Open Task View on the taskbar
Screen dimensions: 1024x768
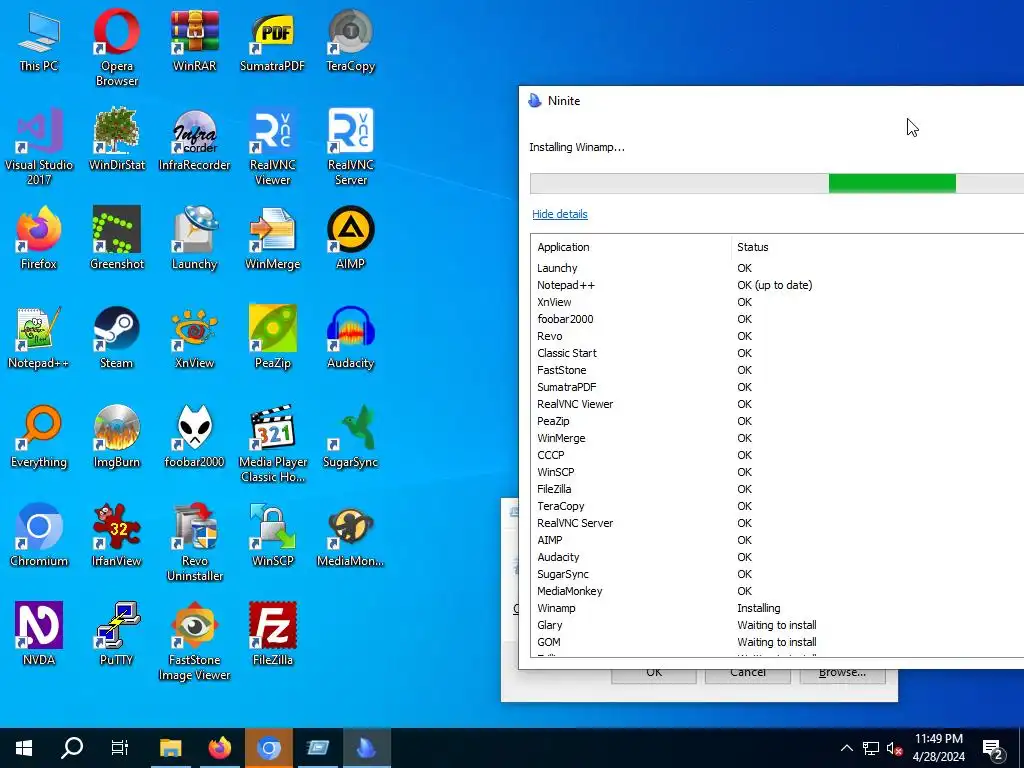coord(120,748)
